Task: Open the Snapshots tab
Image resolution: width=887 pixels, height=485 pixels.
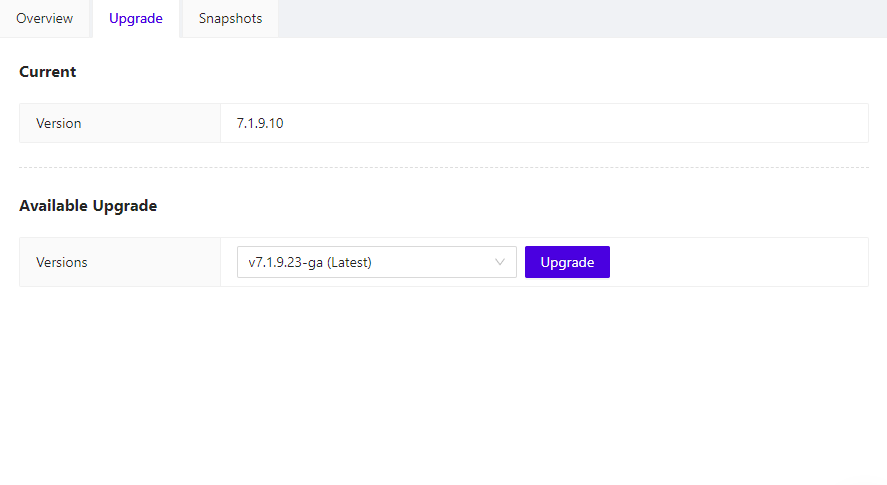Action: [230, 18]
